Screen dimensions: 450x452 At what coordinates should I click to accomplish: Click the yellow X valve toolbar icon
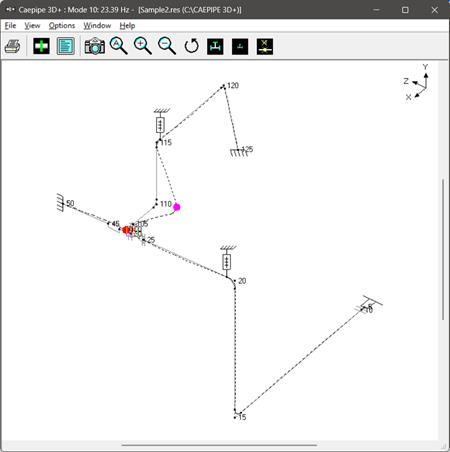(265, 46)
